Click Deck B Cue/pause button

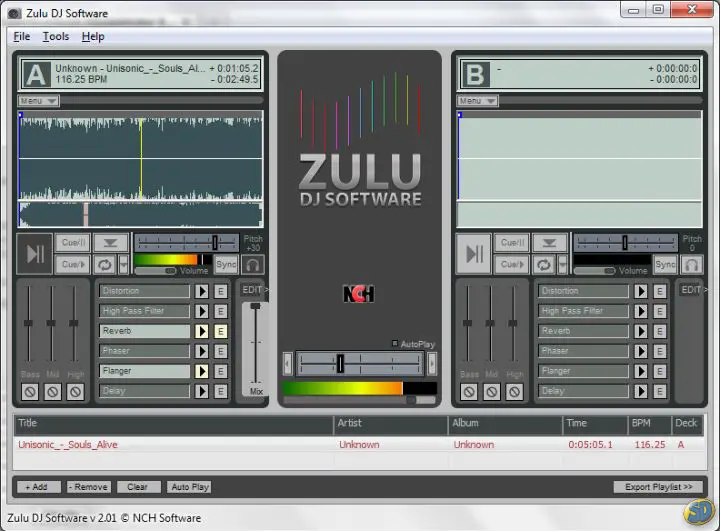coord(512,243)
